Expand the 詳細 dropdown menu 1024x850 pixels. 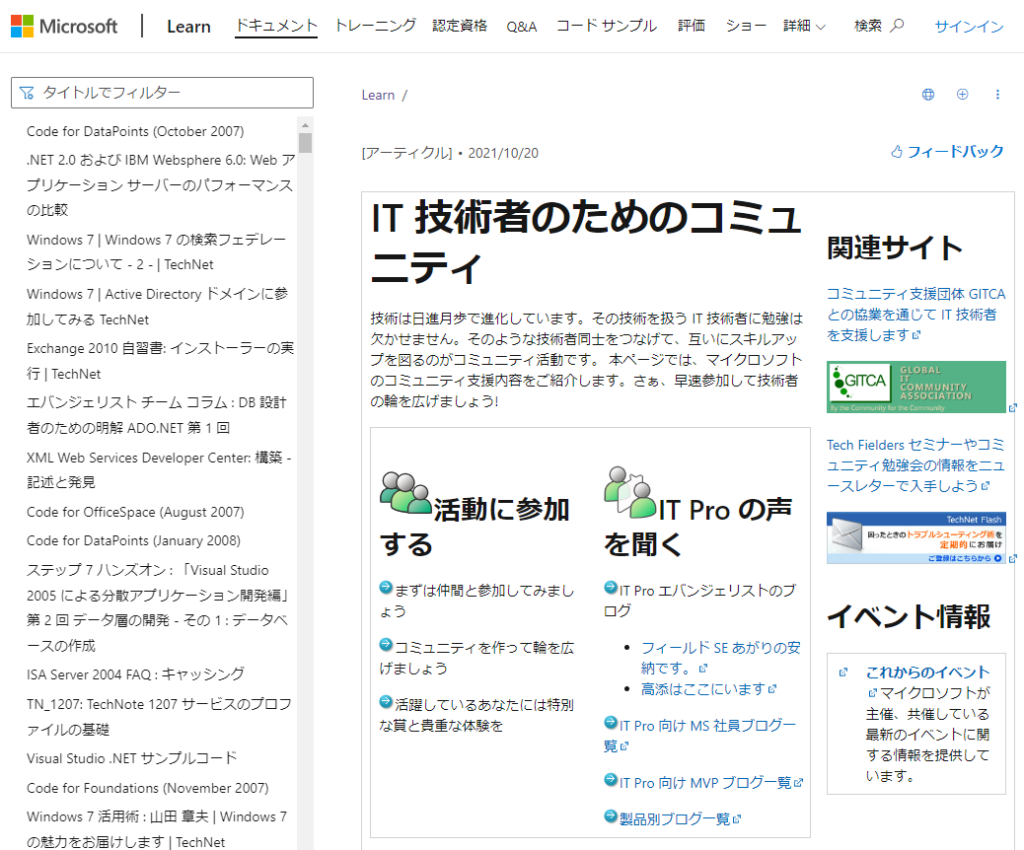804,26
